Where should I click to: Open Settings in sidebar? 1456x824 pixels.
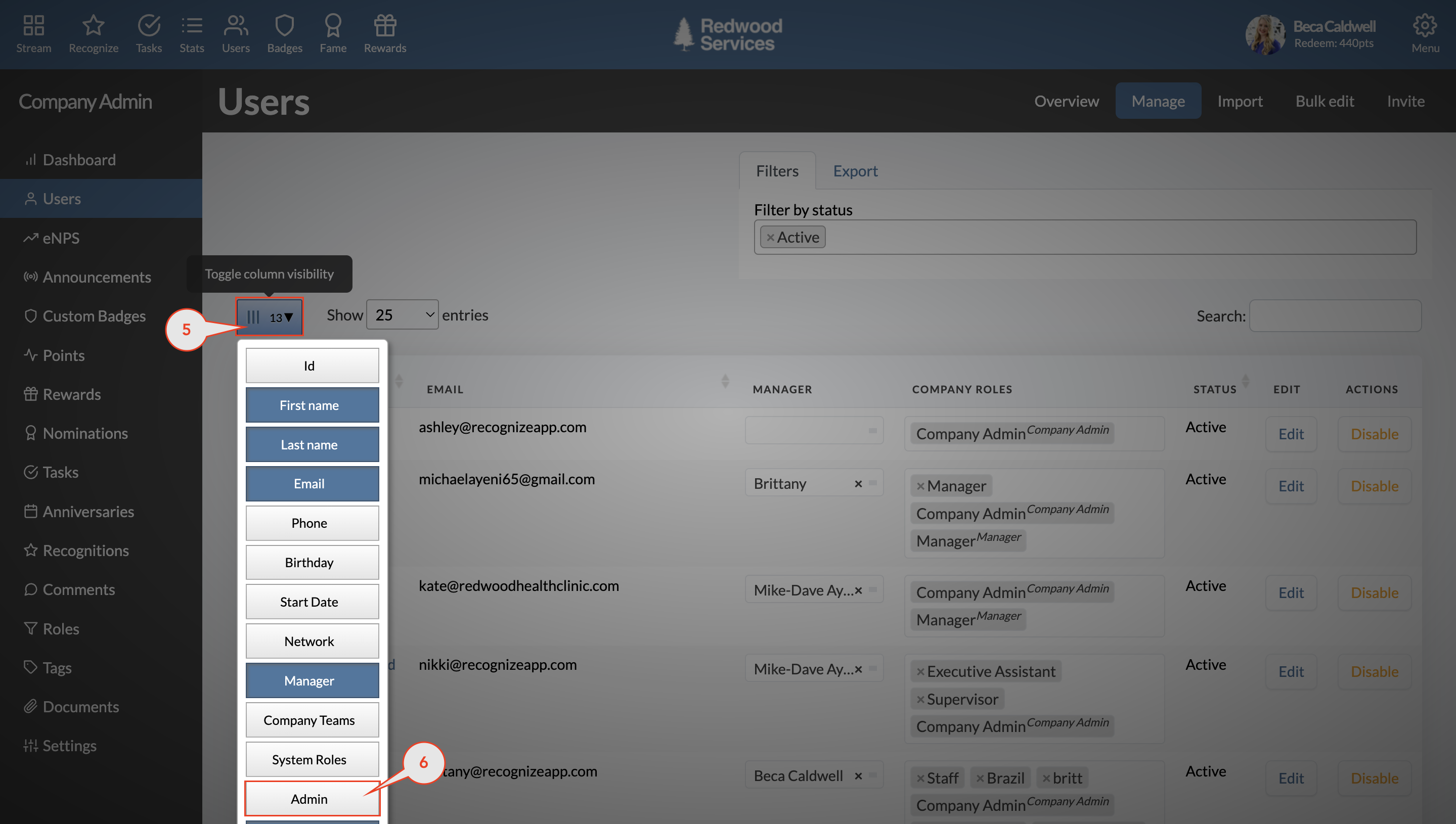[x=101, y=746]
